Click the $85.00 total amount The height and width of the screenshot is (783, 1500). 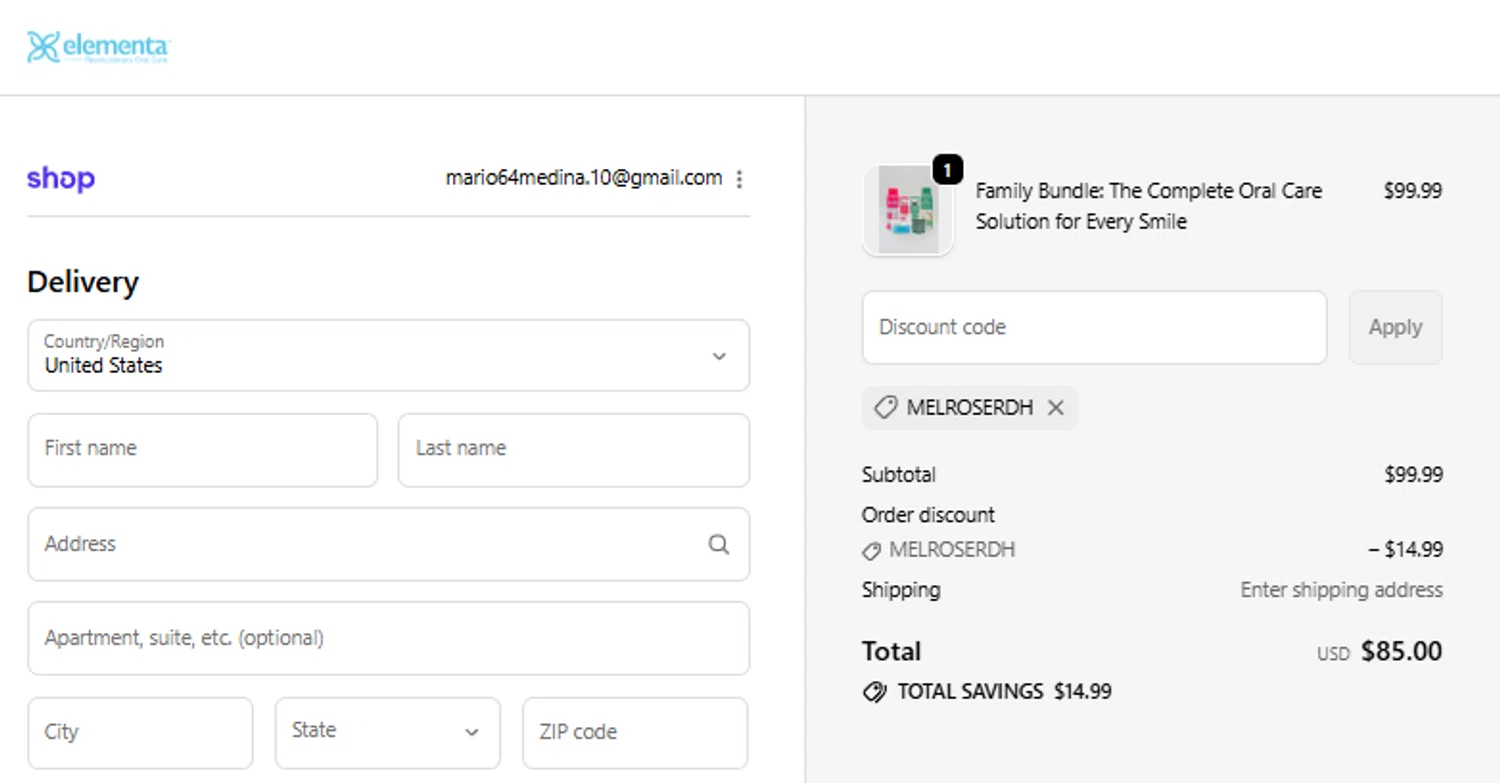point(1401,652)
